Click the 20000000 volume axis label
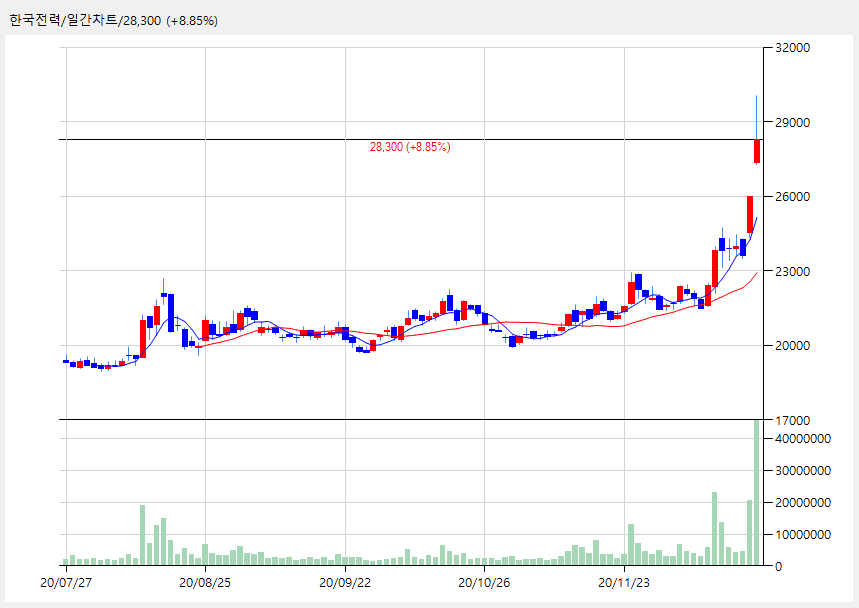The width and height of the screenshot is (859, 608). click(803, 502)
